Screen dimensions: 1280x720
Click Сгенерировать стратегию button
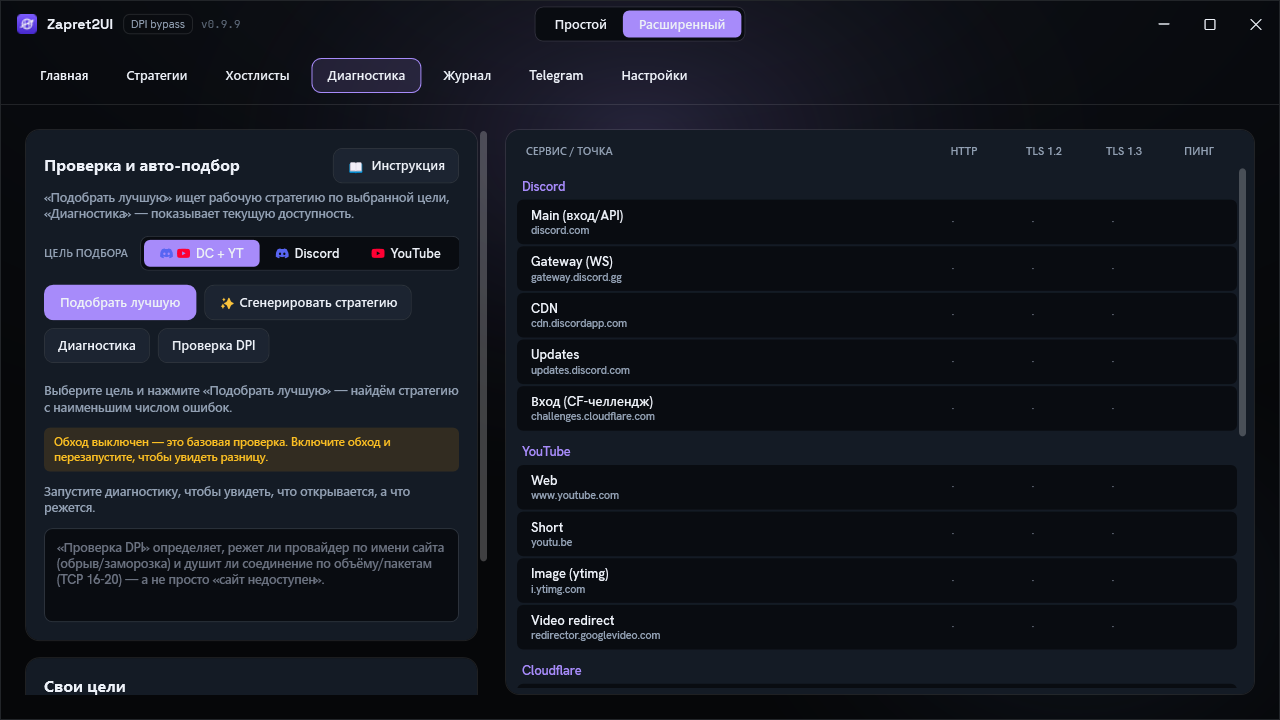coord(308,302)
